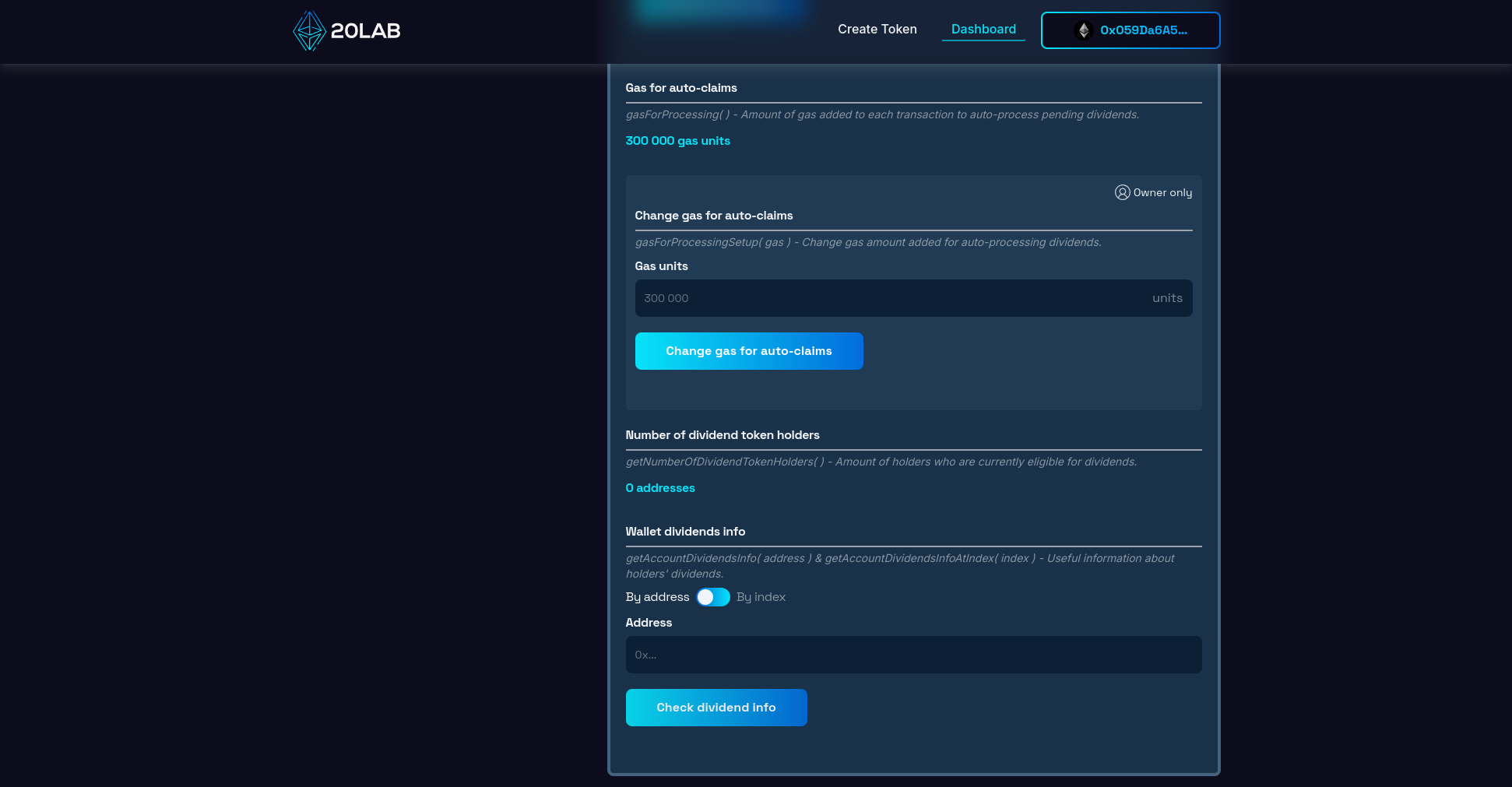The image size is (1512, 787).
Task: Click the 'Address' field label
Action: [649, 623]
